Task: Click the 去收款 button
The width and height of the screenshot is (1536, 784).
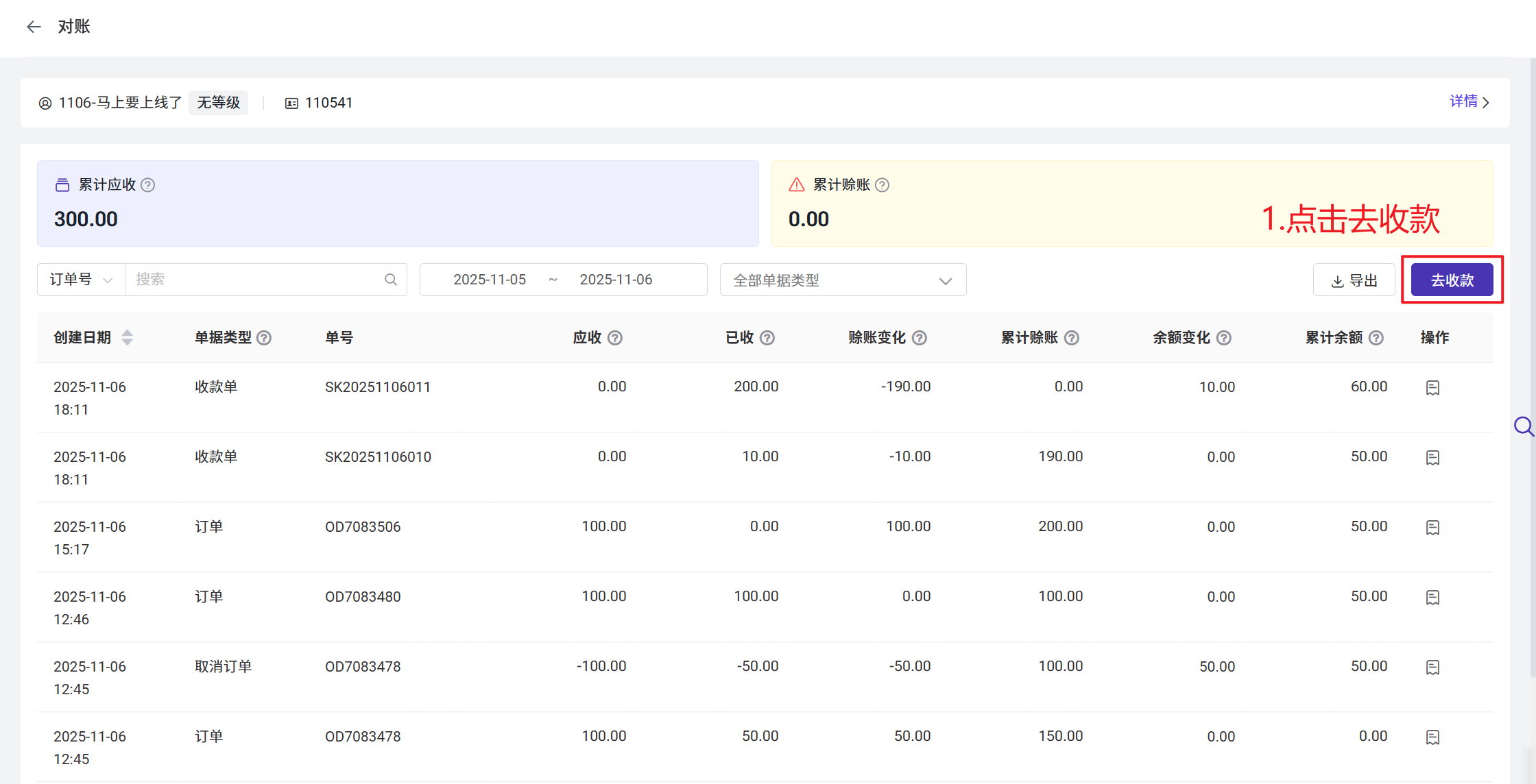Action: pos(1452,280)
